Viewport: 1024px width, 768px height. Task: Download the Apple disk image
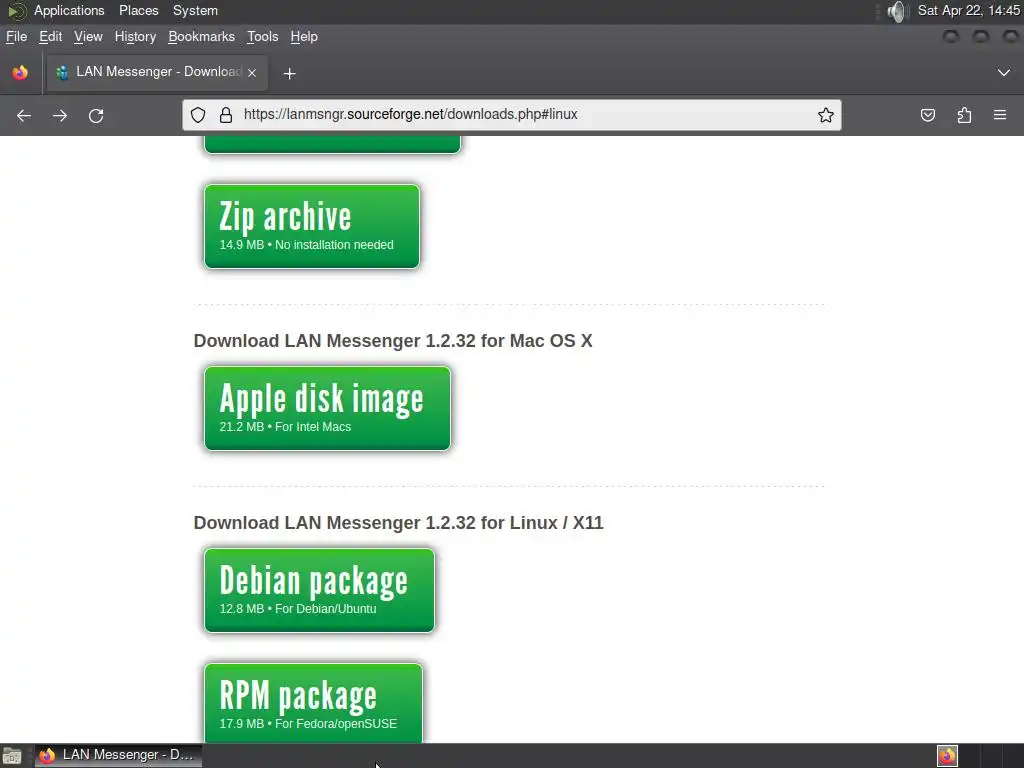[327, 408]
